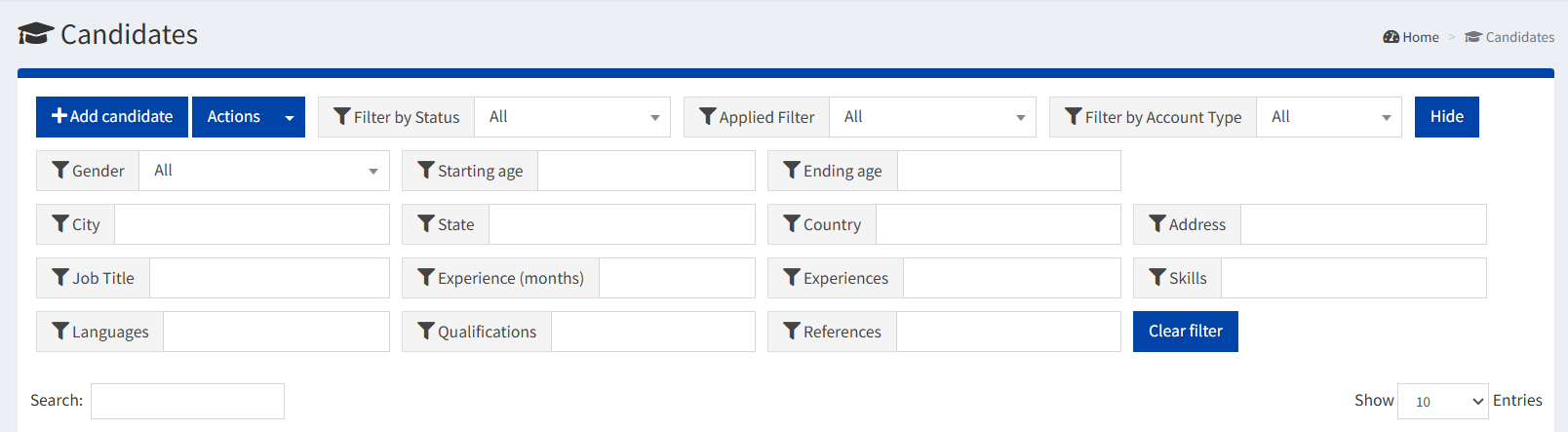Focus the Ending age input field
Viewport: 1568px width, 432px height.
click(x=1009, y=171)
